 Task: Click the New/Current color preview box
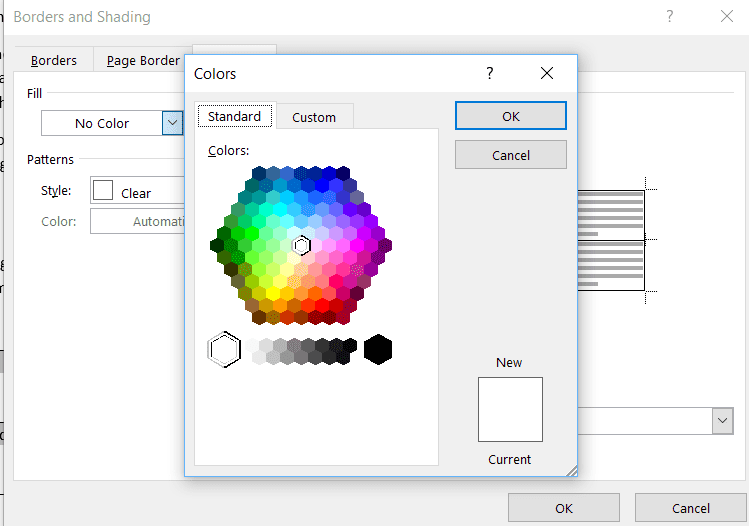[x=510, y=409]
